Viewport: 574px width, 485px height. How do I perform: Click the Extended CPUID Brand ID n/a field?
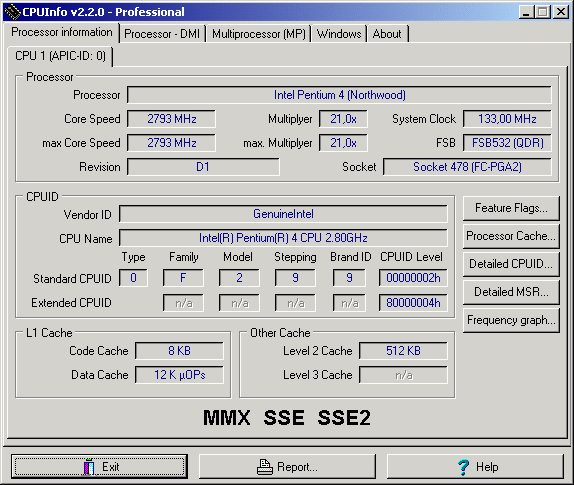[x=349, y=303]
